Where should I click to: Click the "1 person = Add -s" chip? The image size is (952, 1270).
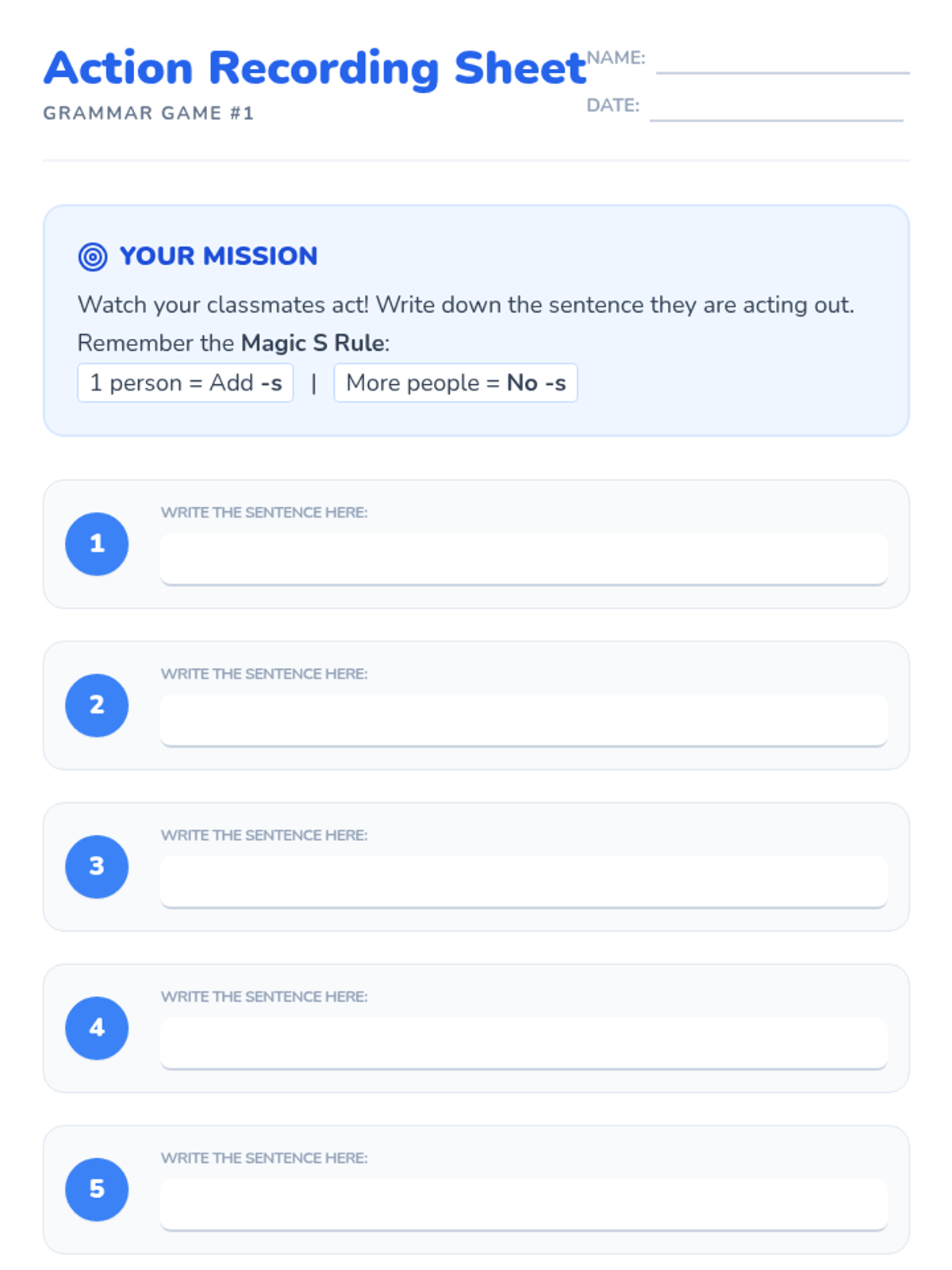tap(186, 383)
